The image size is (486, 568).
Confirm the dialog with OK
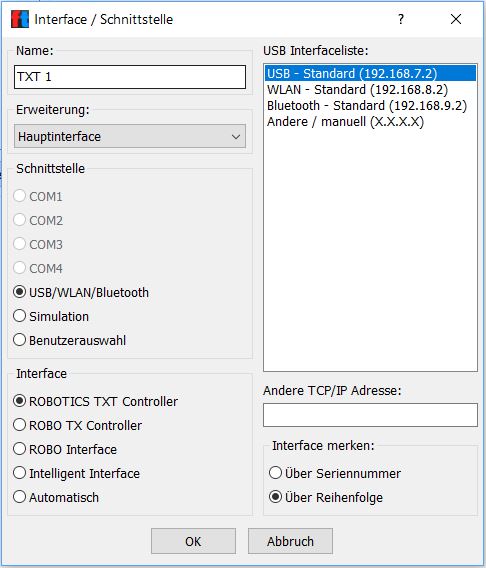(x=193, y=541)
